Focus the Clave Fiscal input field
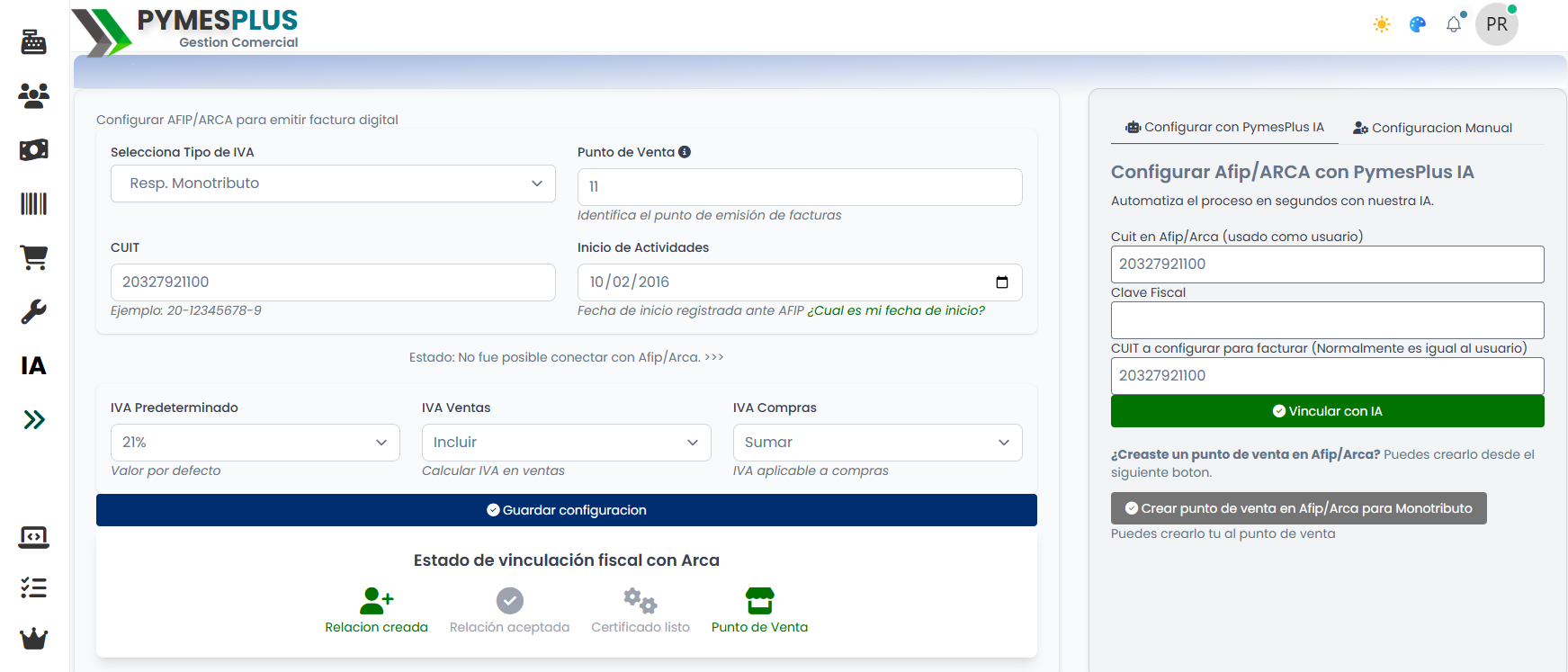This screenshot has width=1568, height=672. click(x=1327, y=320)
